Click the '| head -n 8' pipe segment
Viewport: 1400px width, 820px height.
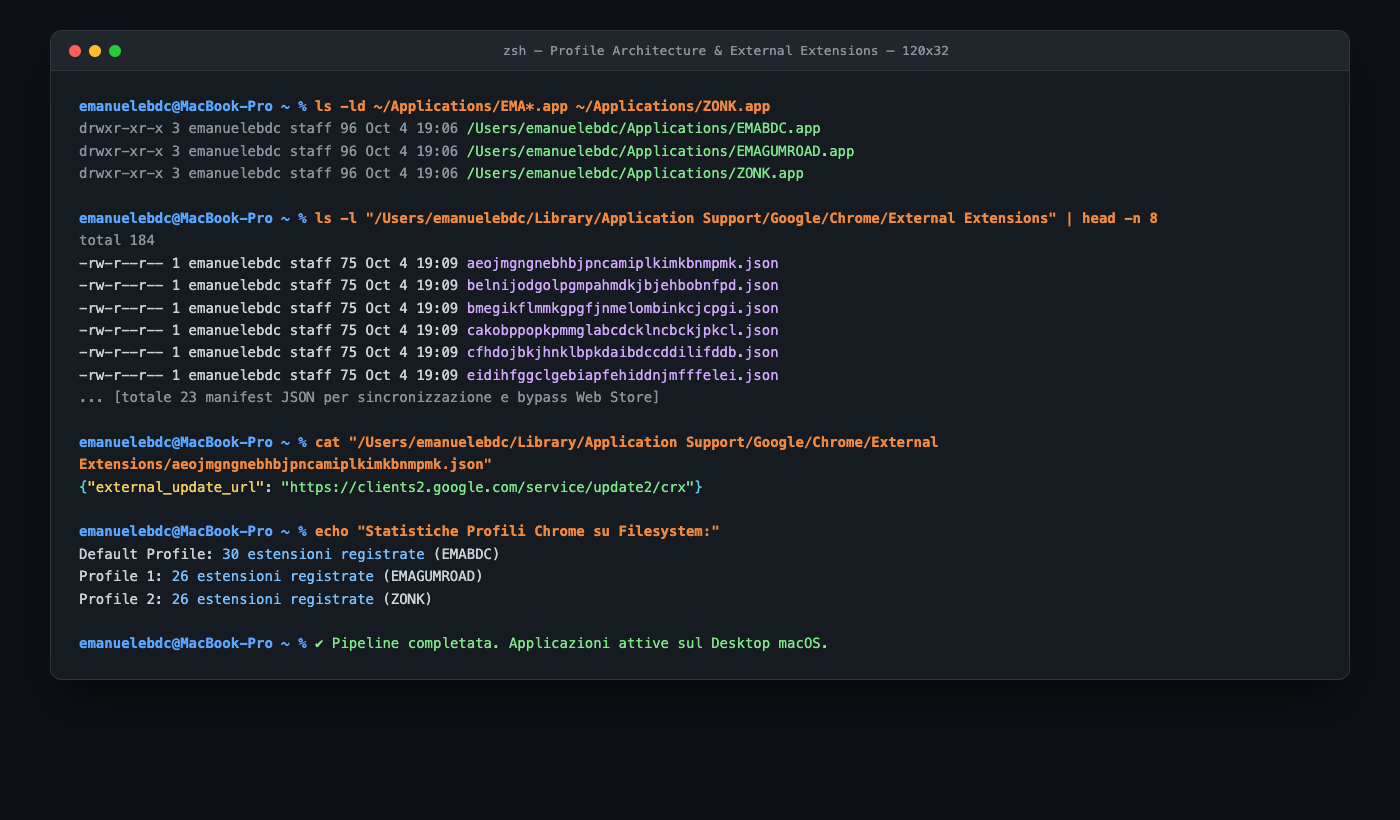coord(1111,218)
